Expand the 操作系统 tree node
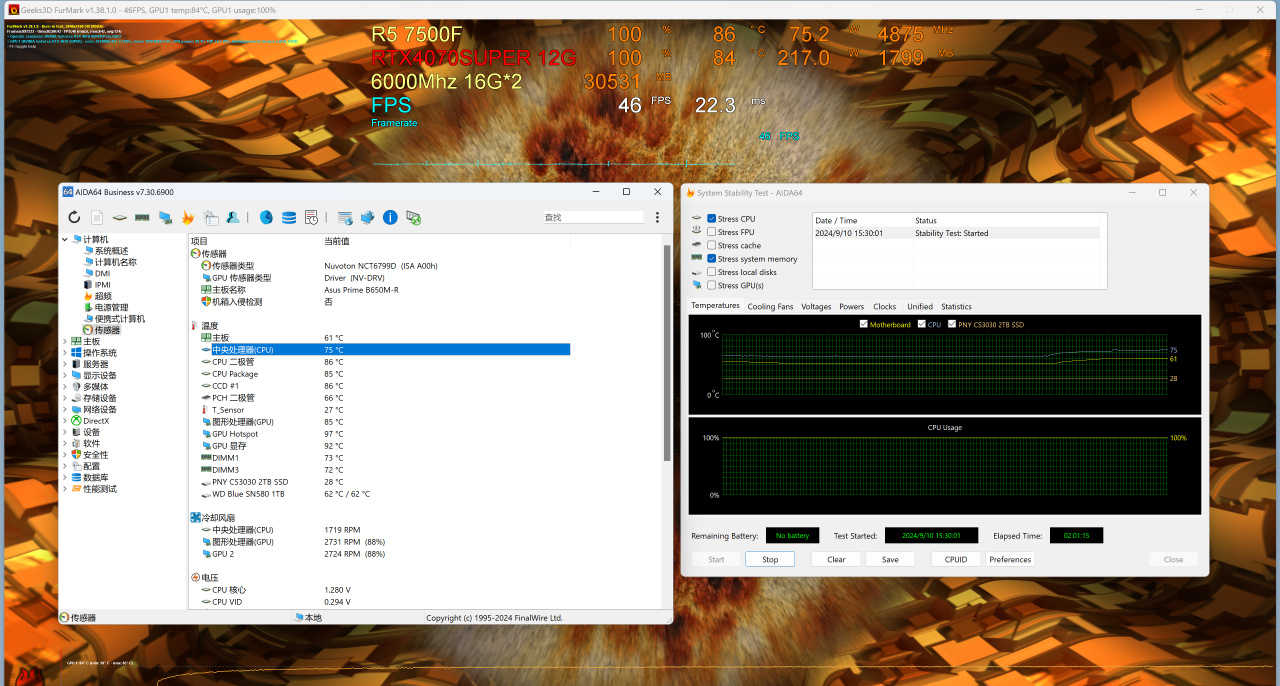The image size is (1280, 686). click(65, 352)
